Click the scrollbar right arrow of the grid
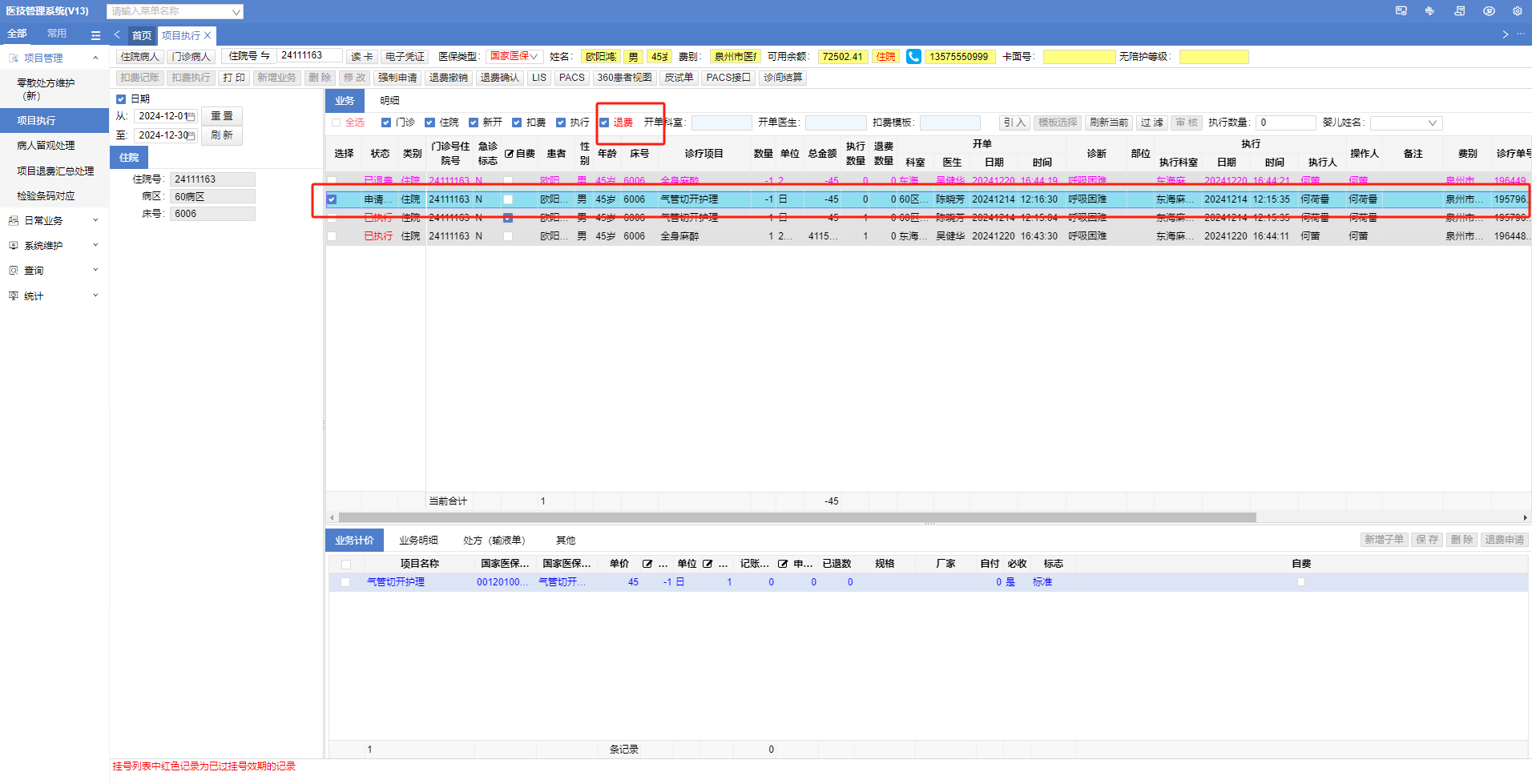This screenshot has width=1532, height=784. pyautogui.click(x=1526, y=517)
